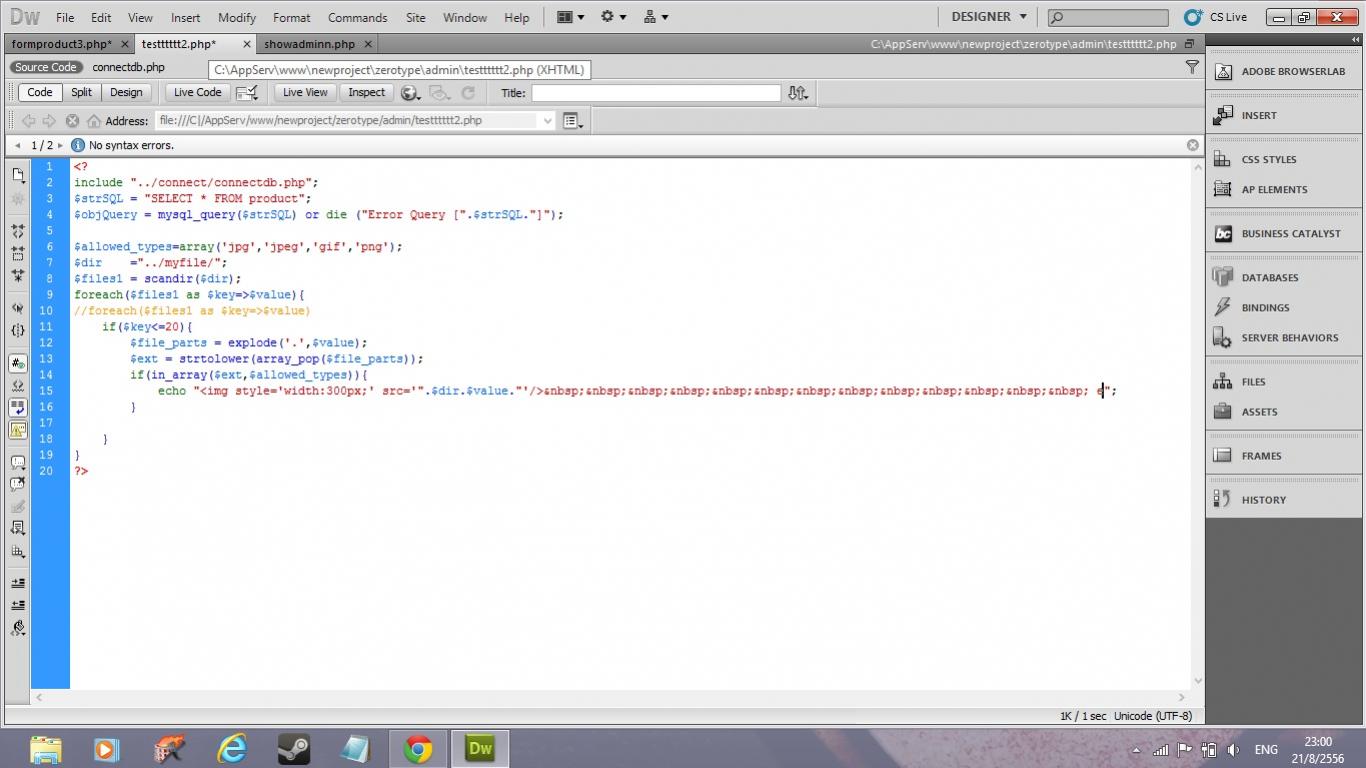This screenshot has height=768, width=1366.
Task: Toggle Word Wrap in Coding toolbar
Action: coord(18,407)
